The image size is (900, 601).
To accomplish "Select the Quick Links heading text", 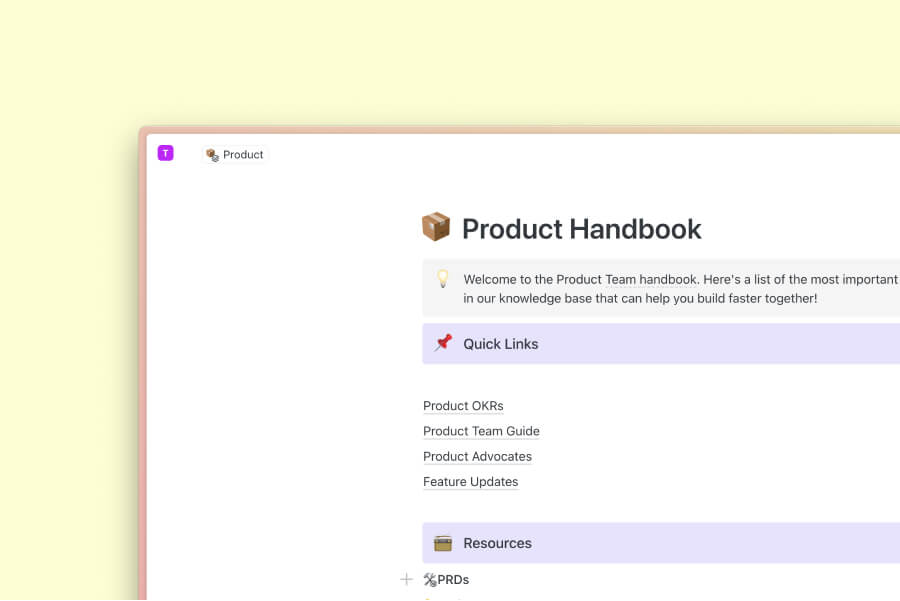I will click(500, 344).
